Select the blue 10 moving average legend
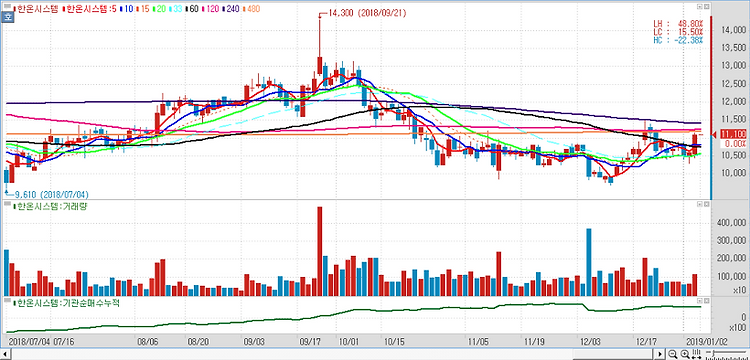This screenshot has height=360, width=750. click(x=126, y=9)
